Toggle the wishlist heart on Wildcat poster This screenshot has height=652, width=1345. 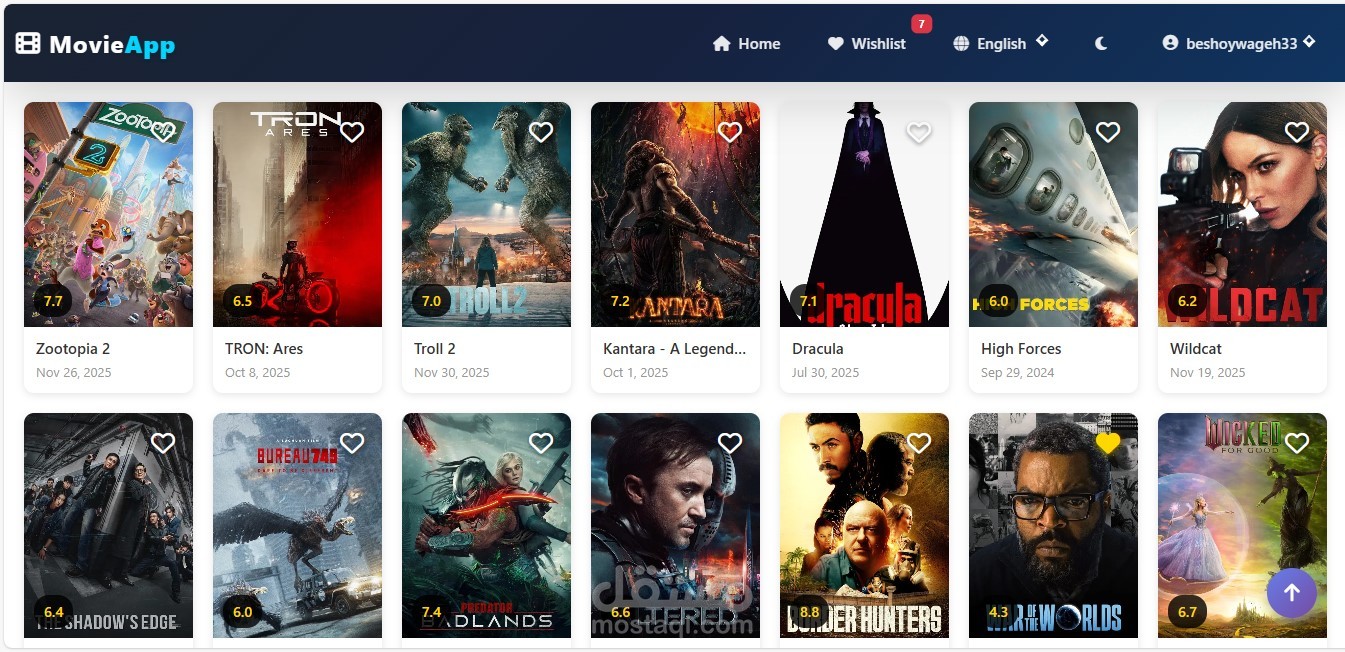[x=1297, y=132]
